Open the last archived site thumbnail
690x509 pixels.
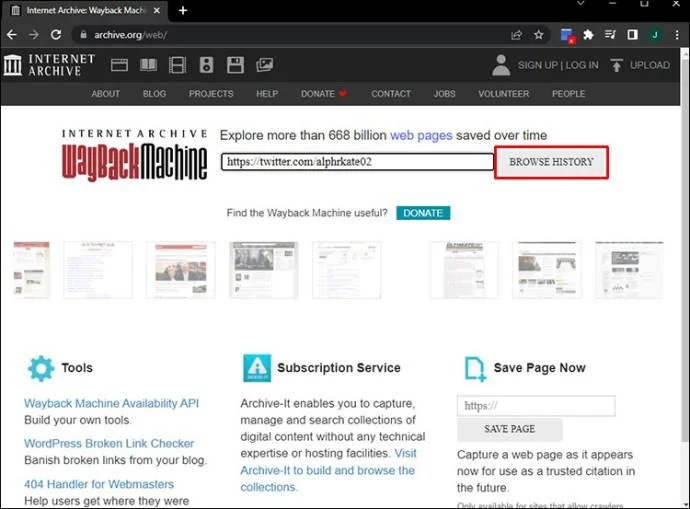(629, 270)
